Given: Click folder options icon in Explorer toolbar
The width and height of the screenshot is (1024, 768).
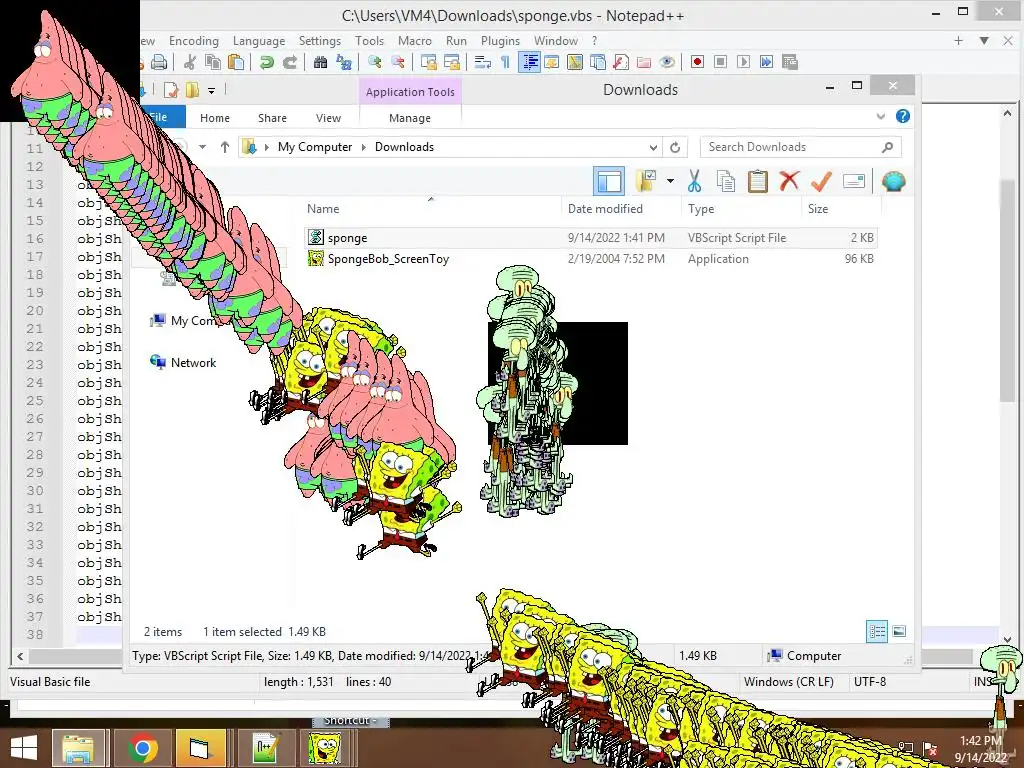Looking at the screenshot, I should [x=646, y=181].
